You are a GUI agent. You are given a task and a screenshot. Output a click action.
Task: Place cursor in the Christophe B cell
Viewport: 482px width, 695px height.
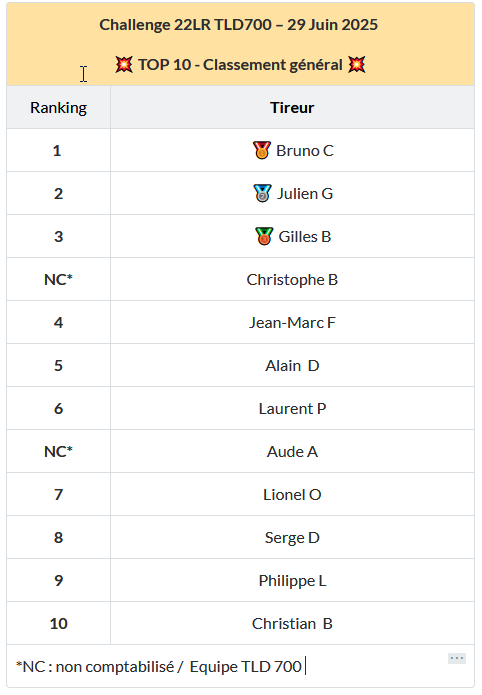pos(292,279)
